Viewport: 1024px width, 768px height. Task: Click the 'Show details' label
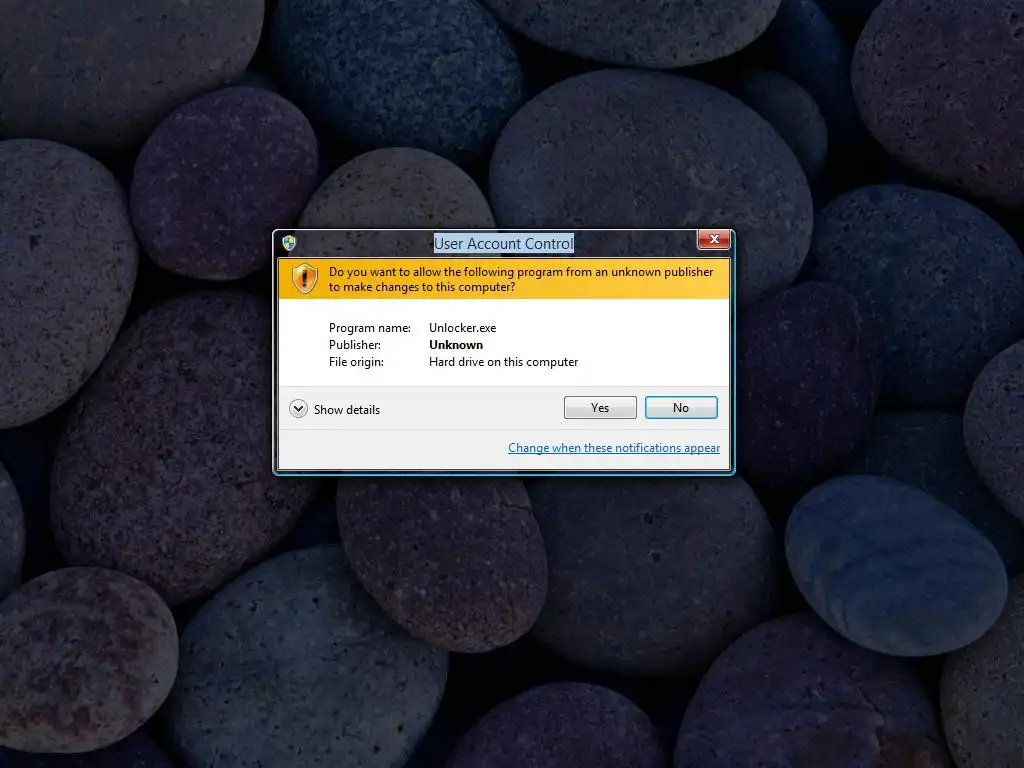click(347, 410)
